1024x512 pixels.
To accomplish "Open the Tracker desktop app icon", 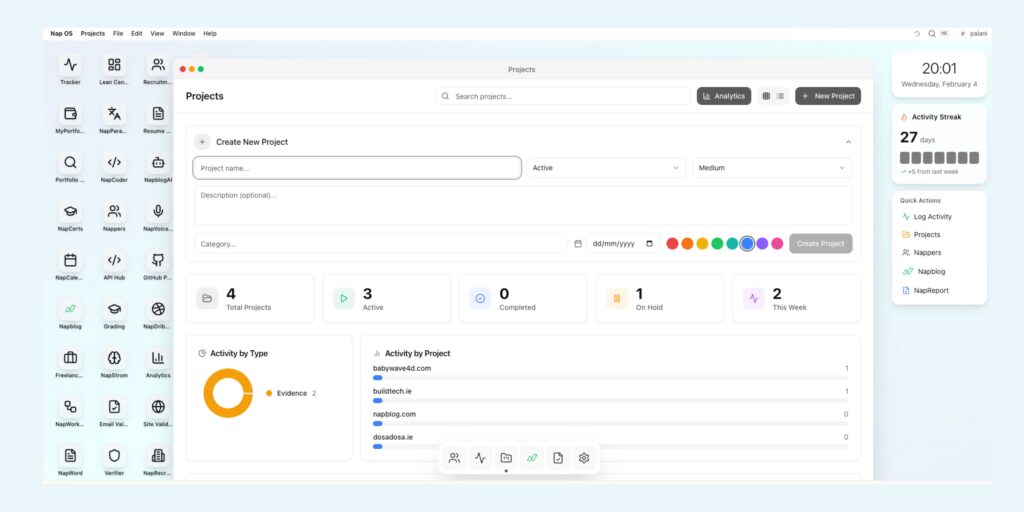I will click(x=71, y=65).
